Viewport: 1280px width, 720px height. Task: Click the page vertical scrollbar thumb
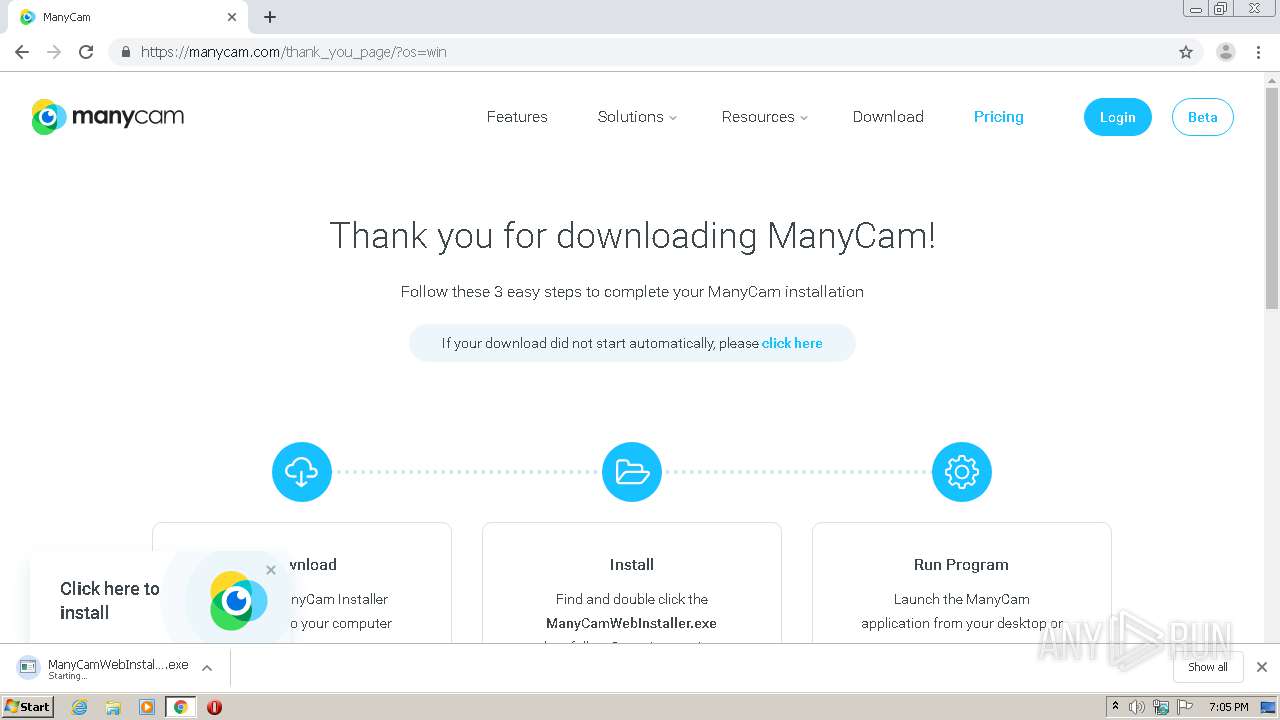click(1272, 196)
